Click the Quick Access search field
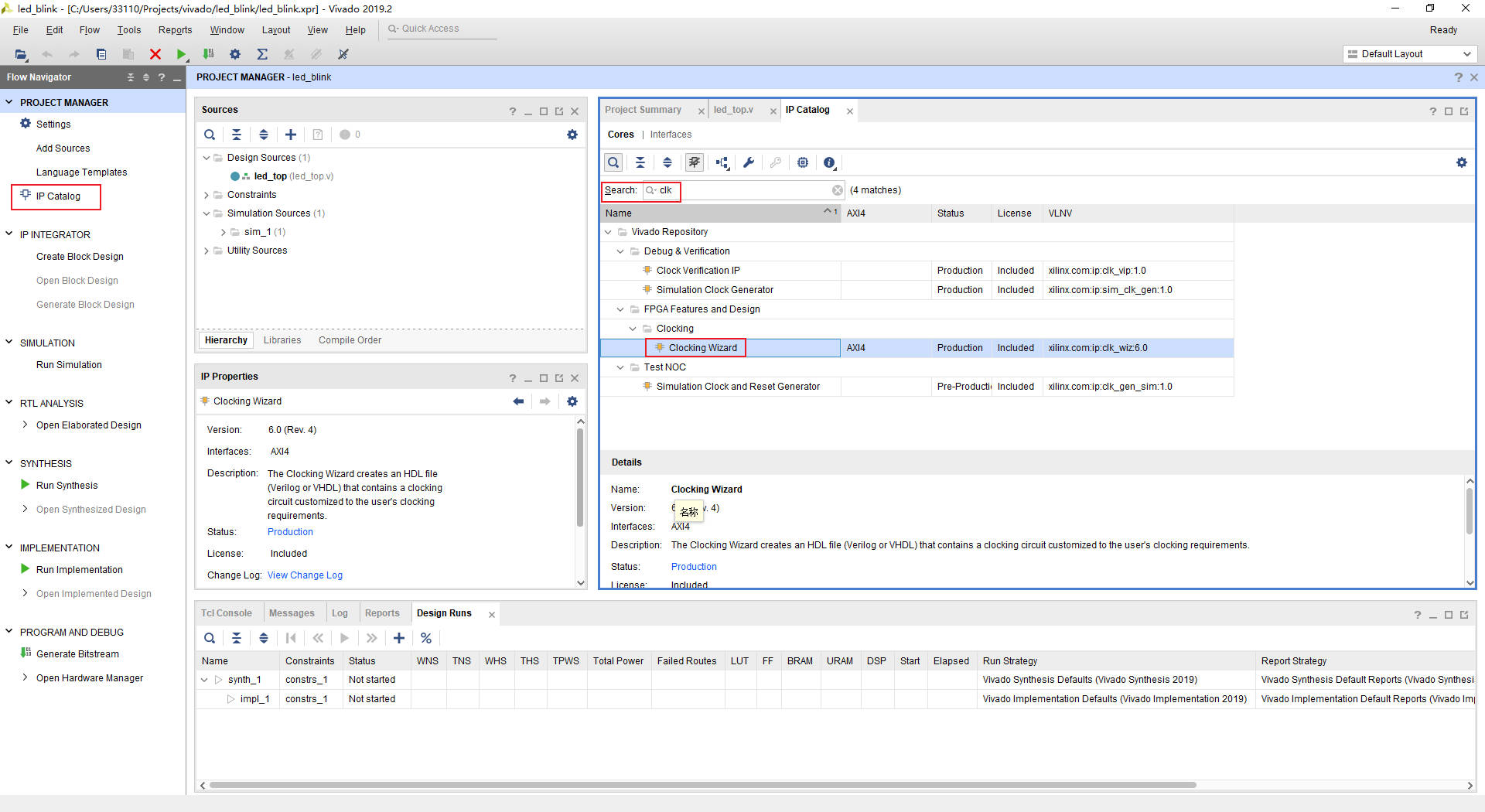1485x812 pixels. 441,29
